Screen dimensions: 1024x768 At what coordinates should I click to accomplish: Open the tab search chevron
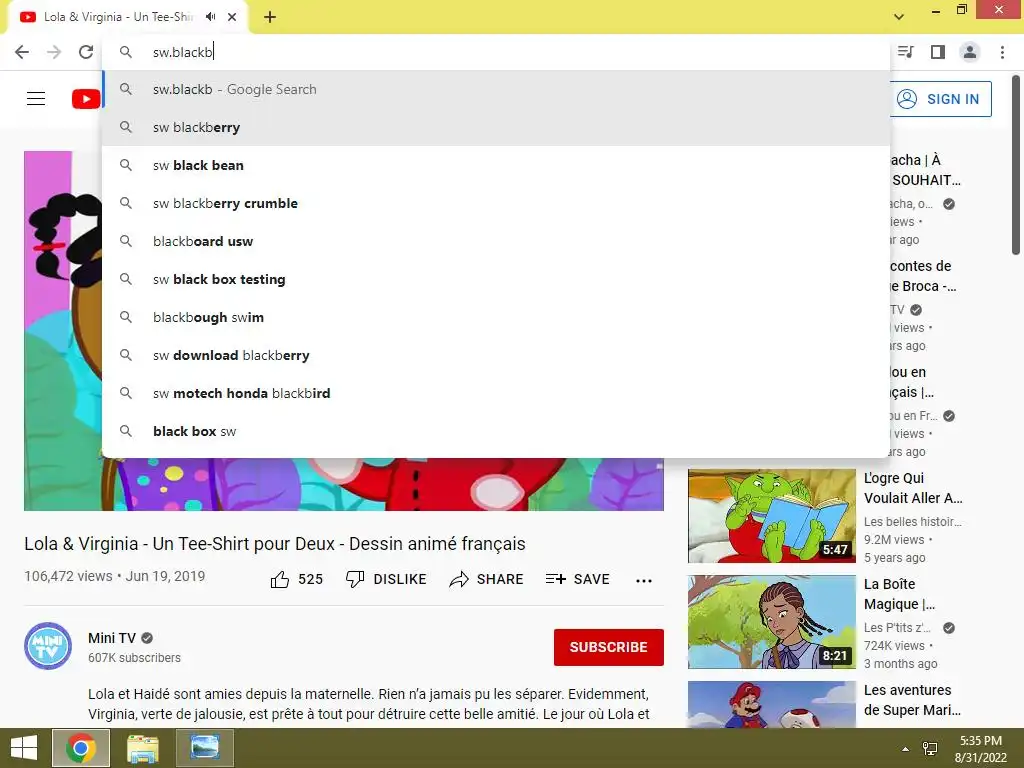tap(899, 17)
